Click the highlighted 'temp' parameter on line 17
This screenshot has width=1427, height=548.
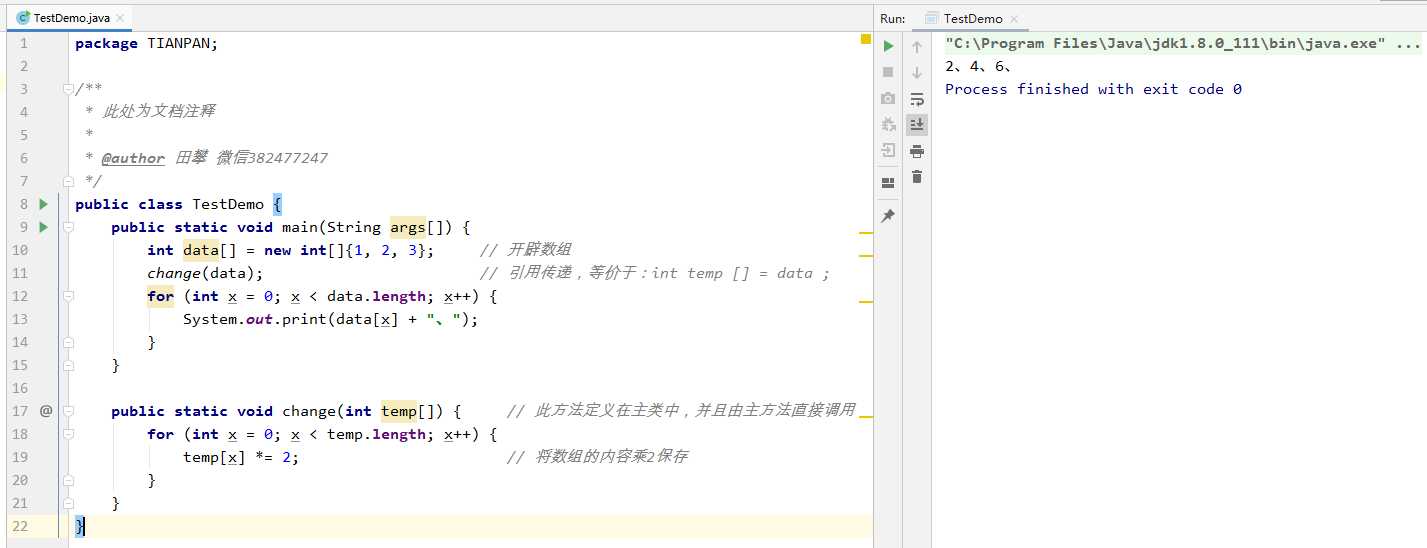pos(399,411)
